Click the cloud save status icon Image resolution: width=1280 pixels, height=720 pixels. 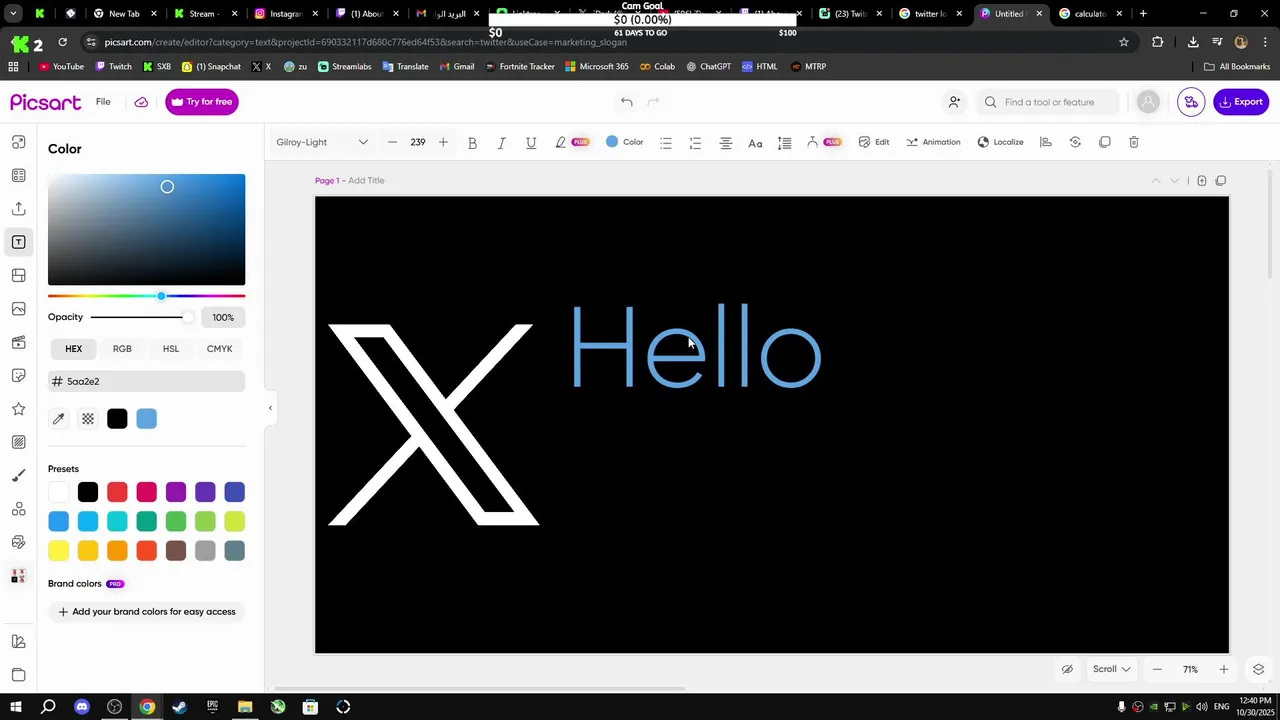(141, 102)
